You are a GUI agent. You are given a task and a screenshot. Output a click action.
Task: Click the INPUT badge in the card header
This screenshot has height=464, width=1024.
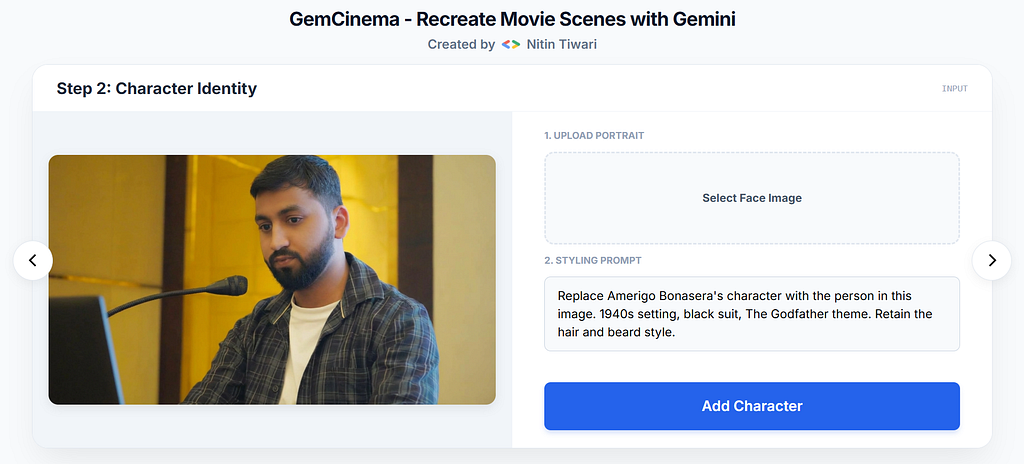tap(954, 88)
